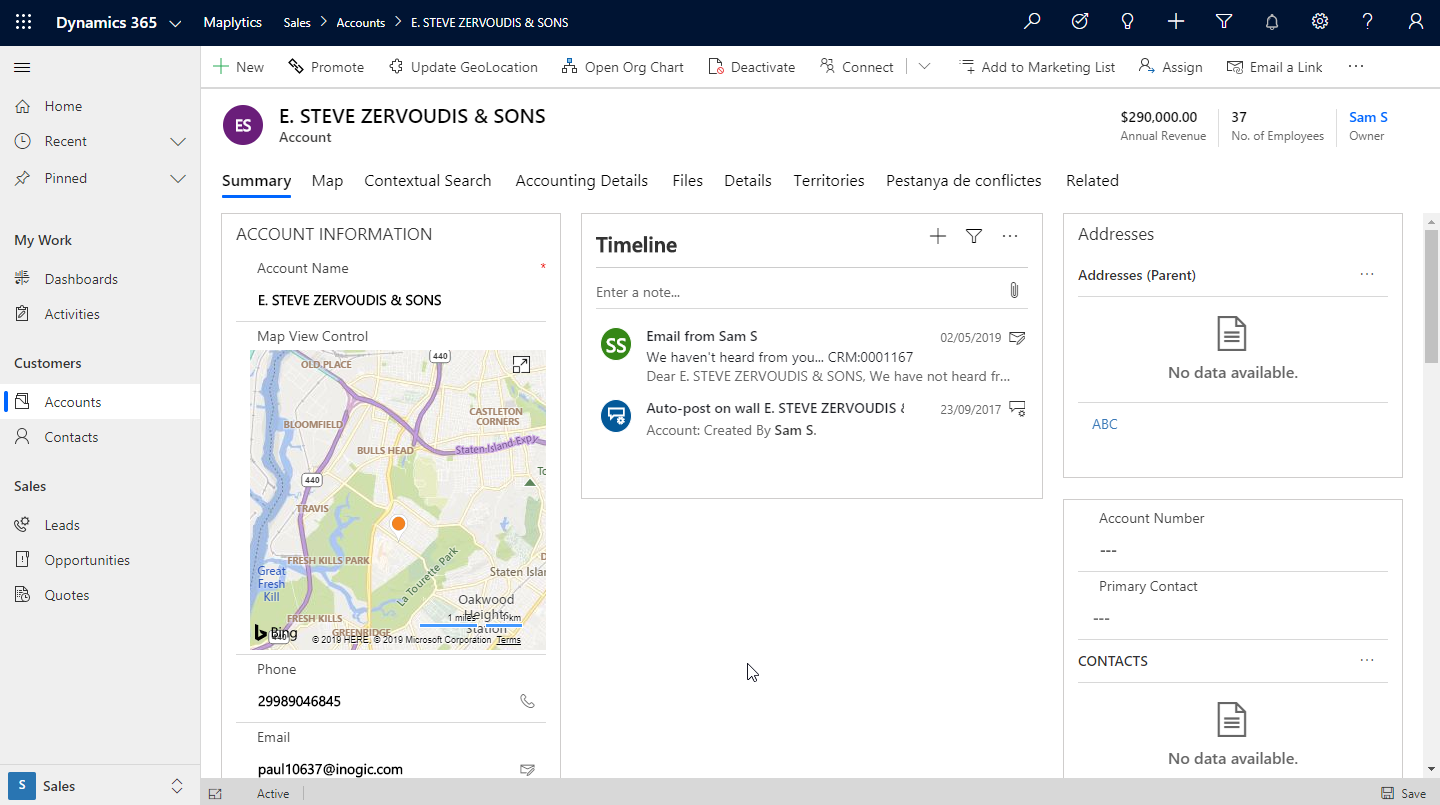The image size is (1440, 805).
Task: Click the Sales breadcrumb link
Action: click(x=296, y=22)
